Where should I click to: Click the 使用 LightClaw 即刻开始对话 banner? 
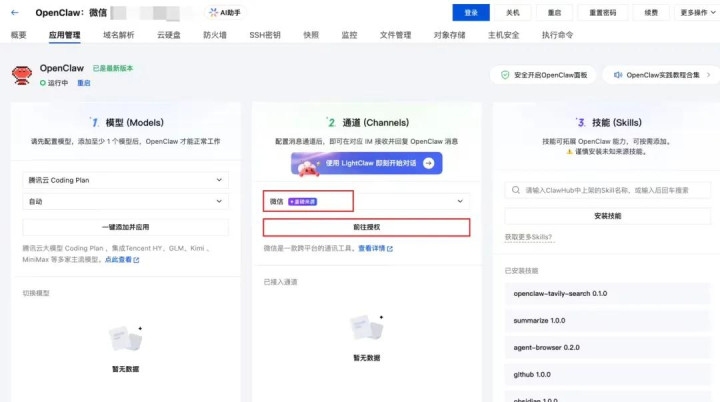tap(366, 163)
